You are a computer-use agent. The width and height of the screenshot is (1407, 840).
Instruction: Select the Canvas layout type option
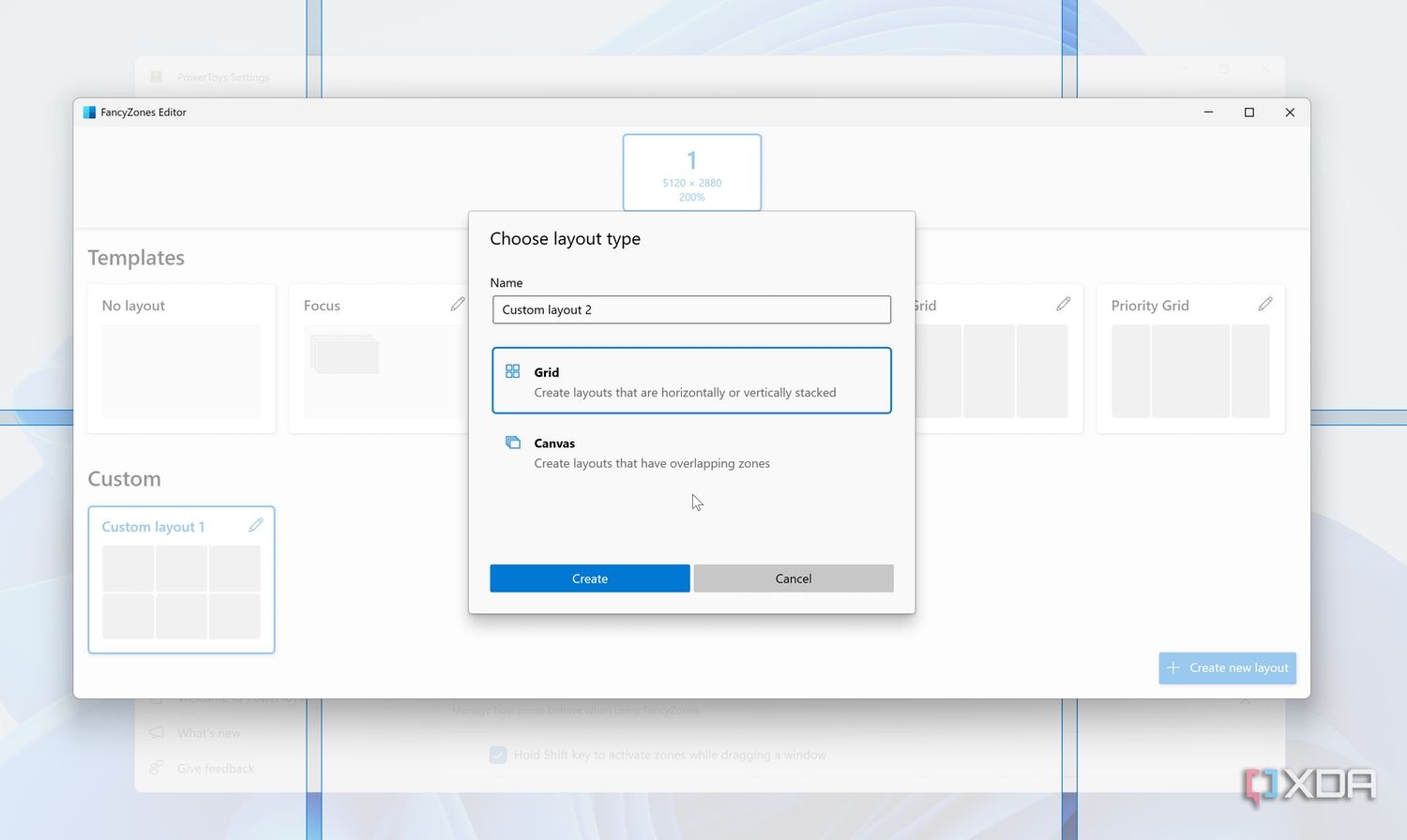pyautogui.click(x=691, y=452)
